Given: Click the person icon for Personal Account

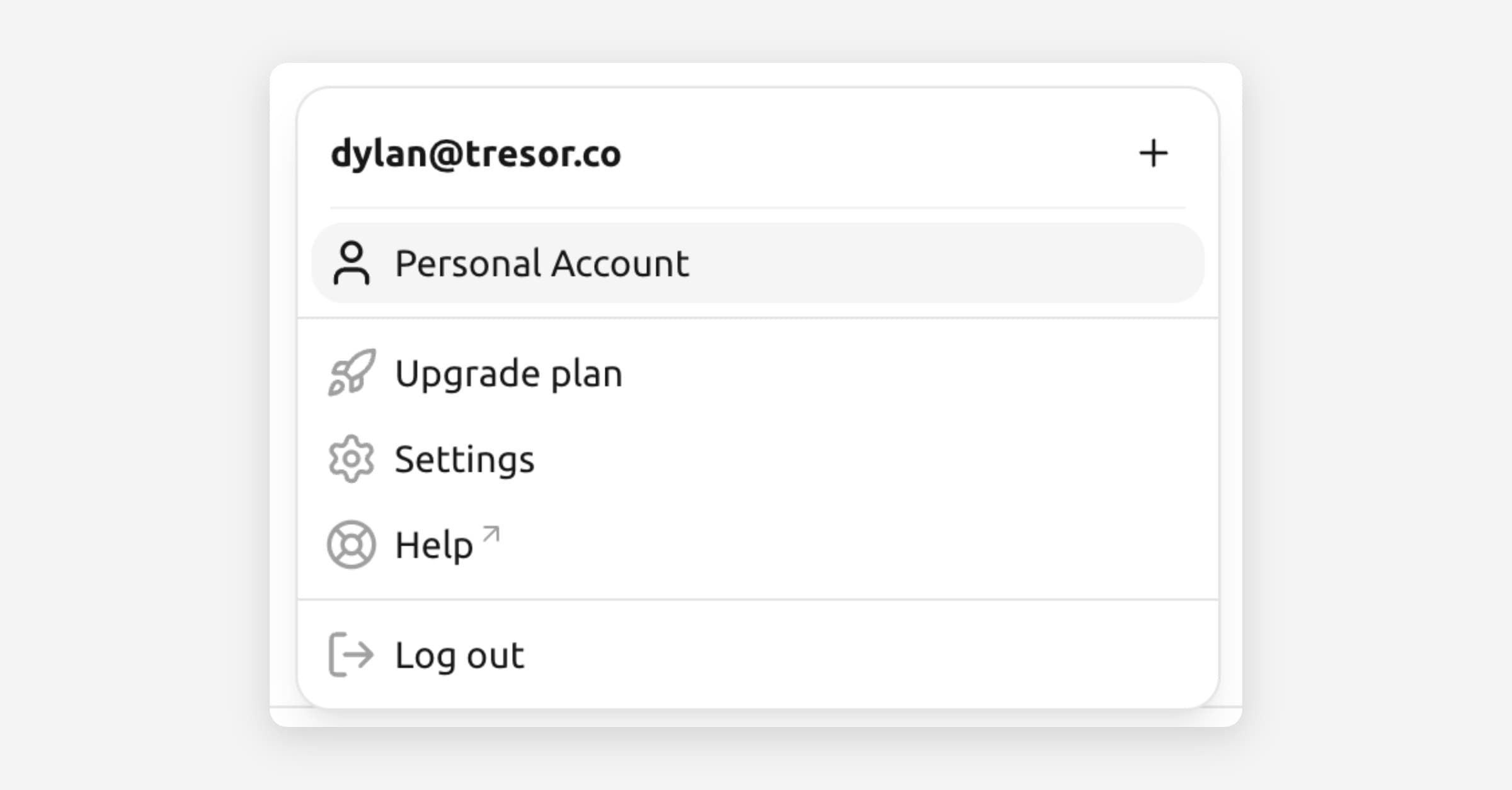Looking at the screenshot, I should click(351, 263).
